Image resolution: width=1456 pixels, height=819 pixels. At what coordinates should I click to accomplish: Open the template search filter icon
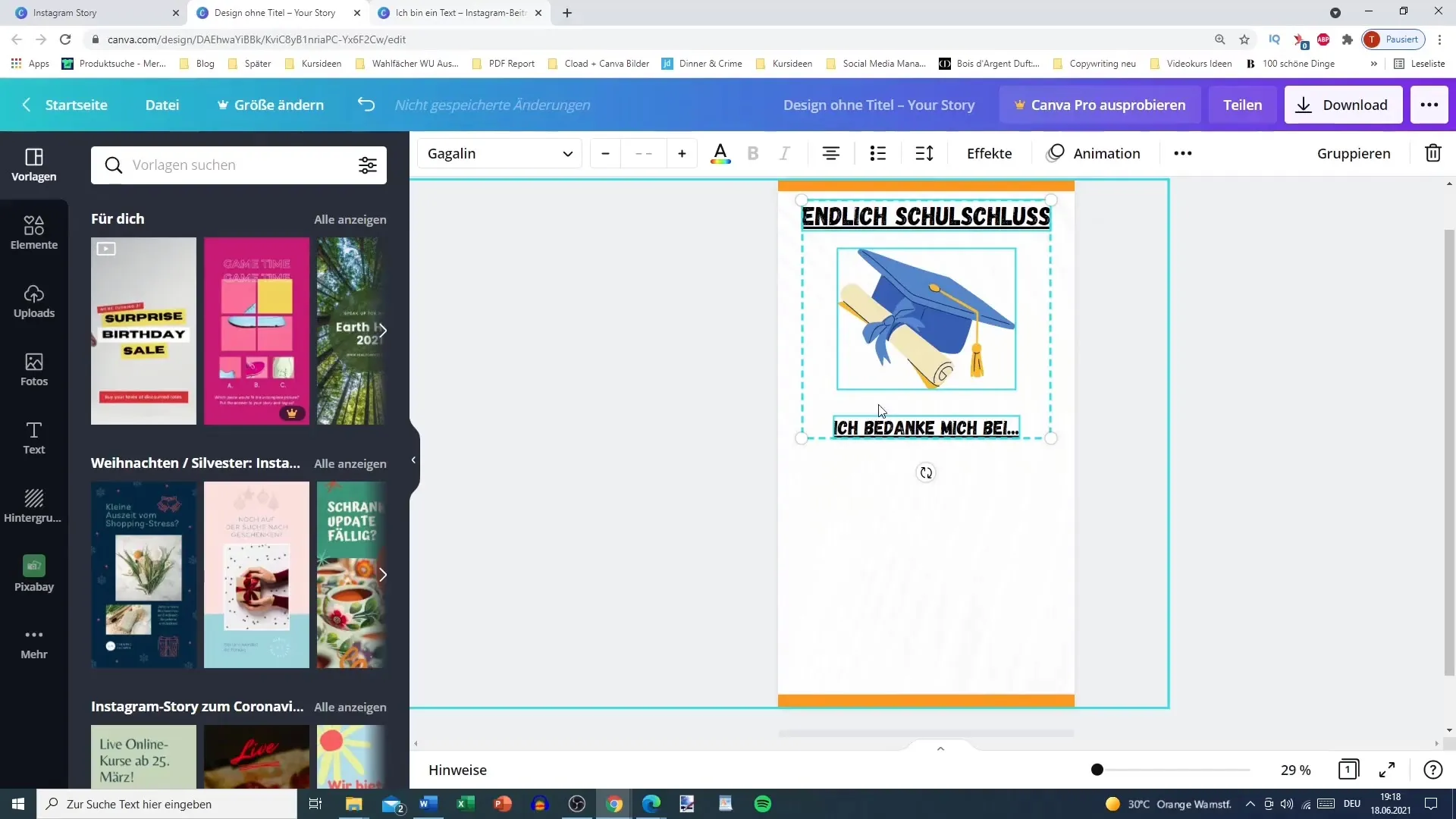pos(368,165)
